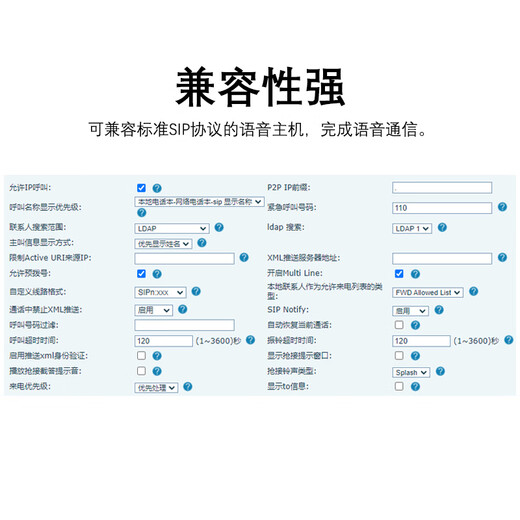This screenshot has width=520, height=520.
Task: Open the FWD Allowed List dropdown
Action: 428,292
